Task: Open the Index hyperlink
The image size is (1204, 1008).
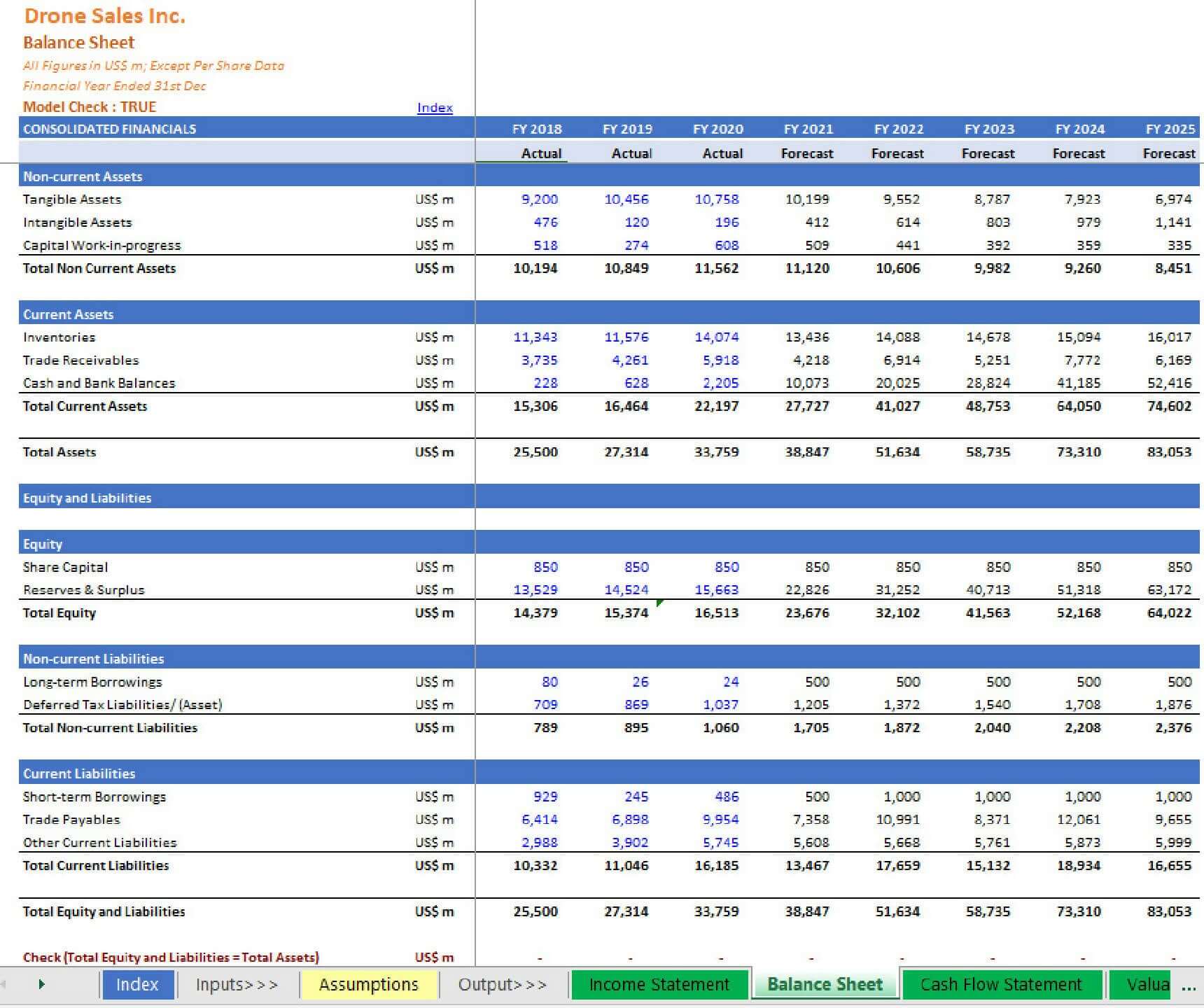Action: pyautogui.click(x=435, y=108)
